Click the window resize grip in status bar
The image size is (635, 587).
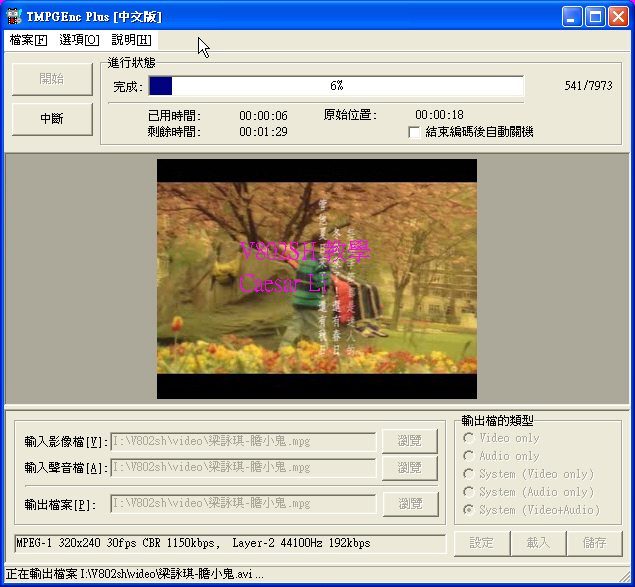click(625, 576)
